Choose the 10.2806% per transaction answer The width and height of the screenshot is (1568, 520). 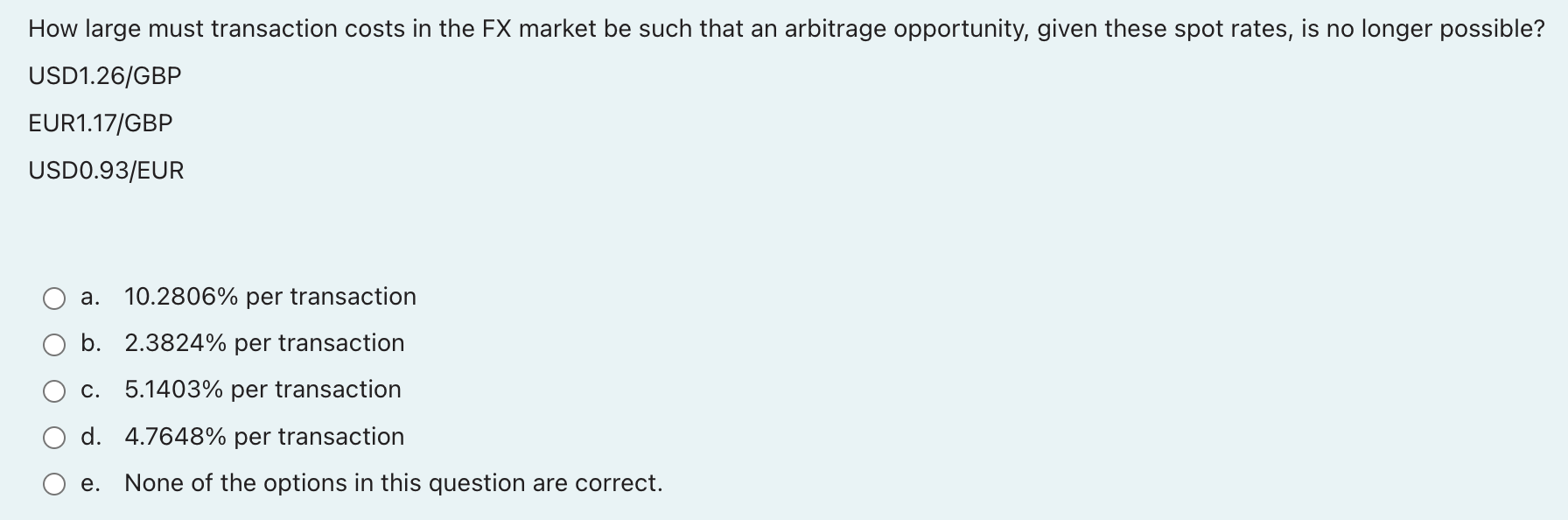269,298
